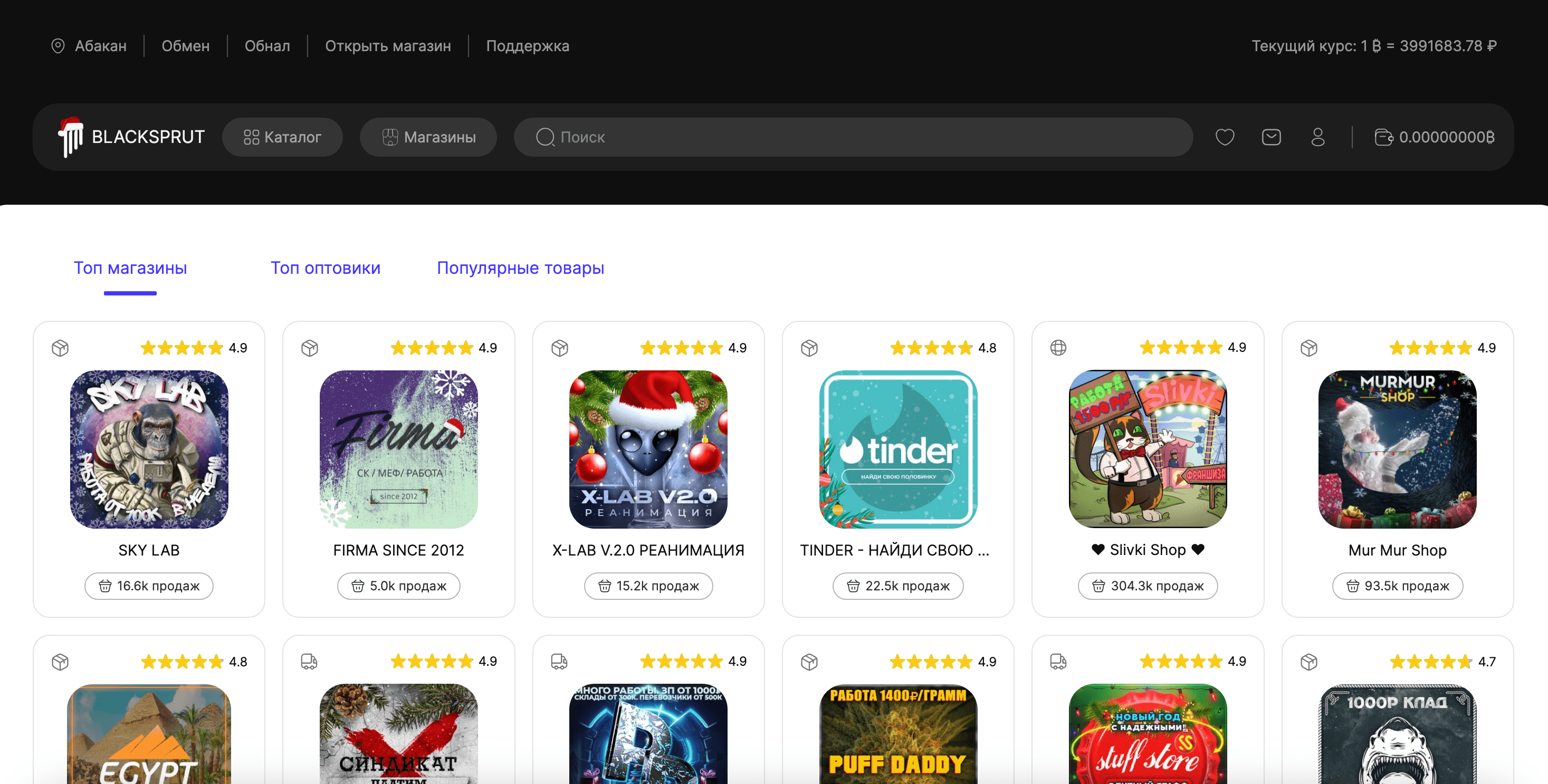Click the 5.0k продаж badge
This screenshot has height=784, width=1548.
click(398, 586)
